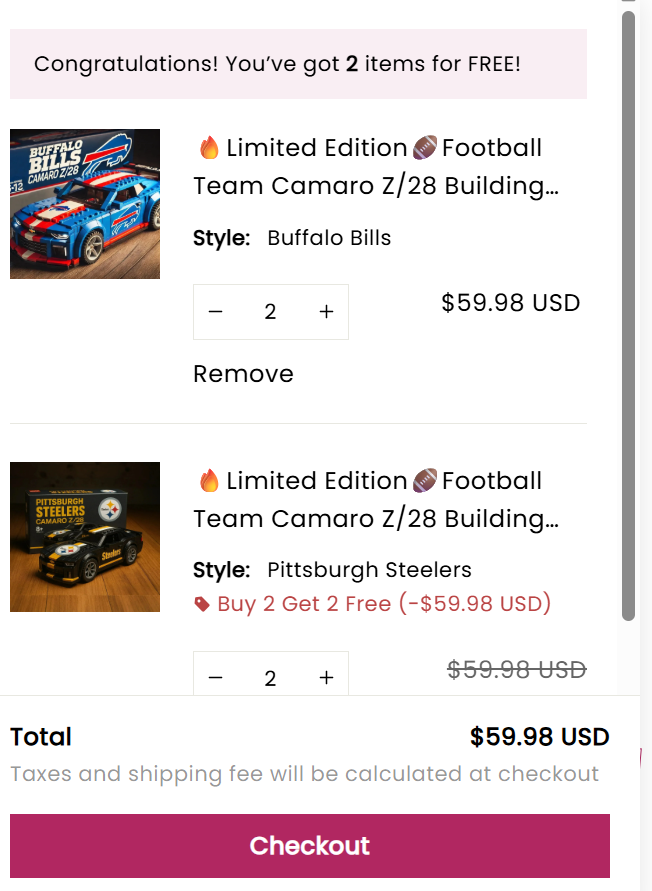Click the fire emoji on Steelers title

tap(209, 481)
